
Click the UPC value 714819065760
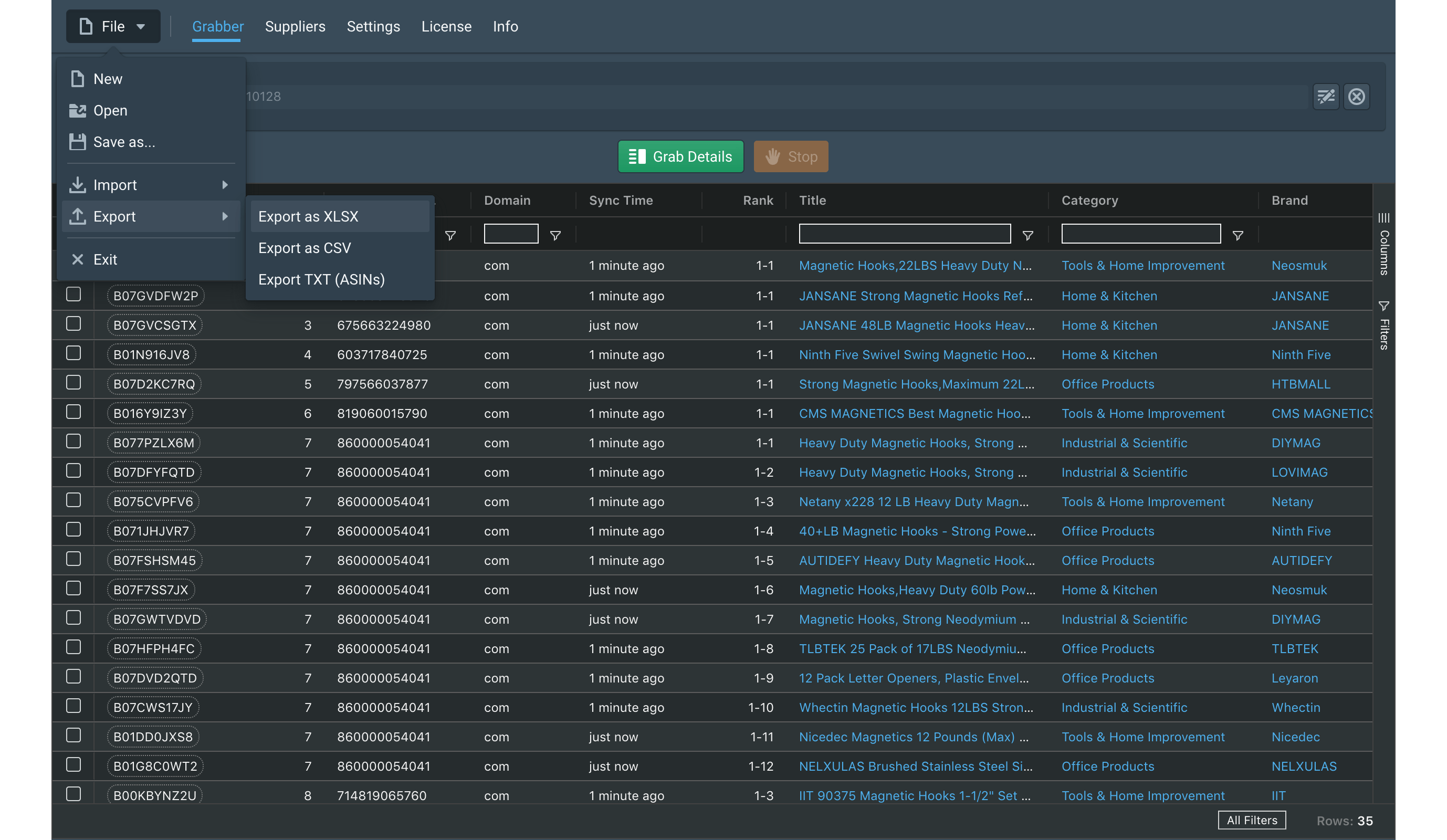(382, 796)
